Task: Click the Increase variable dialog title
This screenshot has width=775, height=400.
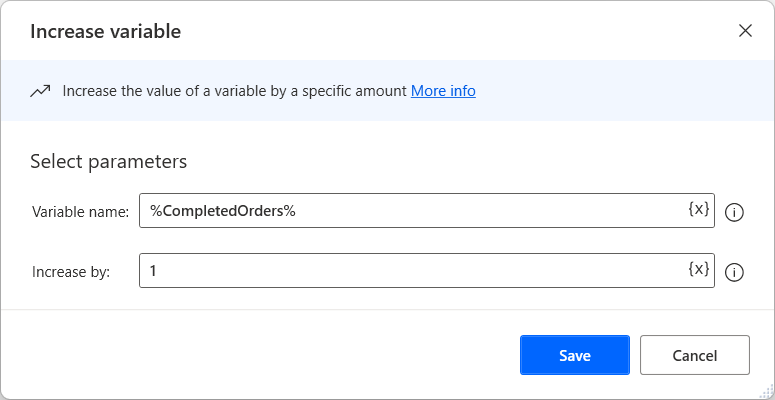Action: pos(105,31)
